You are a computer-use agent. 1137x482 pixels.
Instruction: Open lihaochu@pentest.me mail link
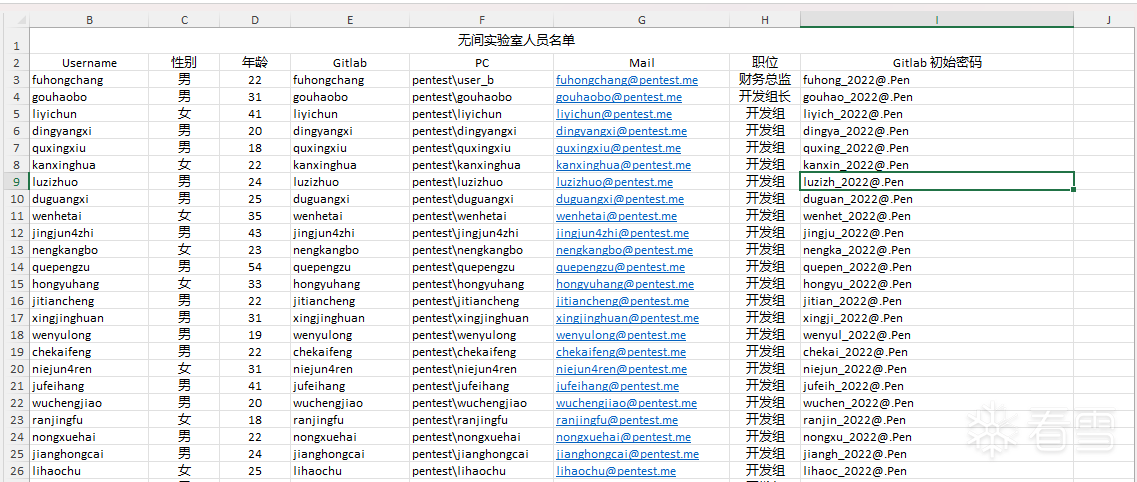(616, 471)
